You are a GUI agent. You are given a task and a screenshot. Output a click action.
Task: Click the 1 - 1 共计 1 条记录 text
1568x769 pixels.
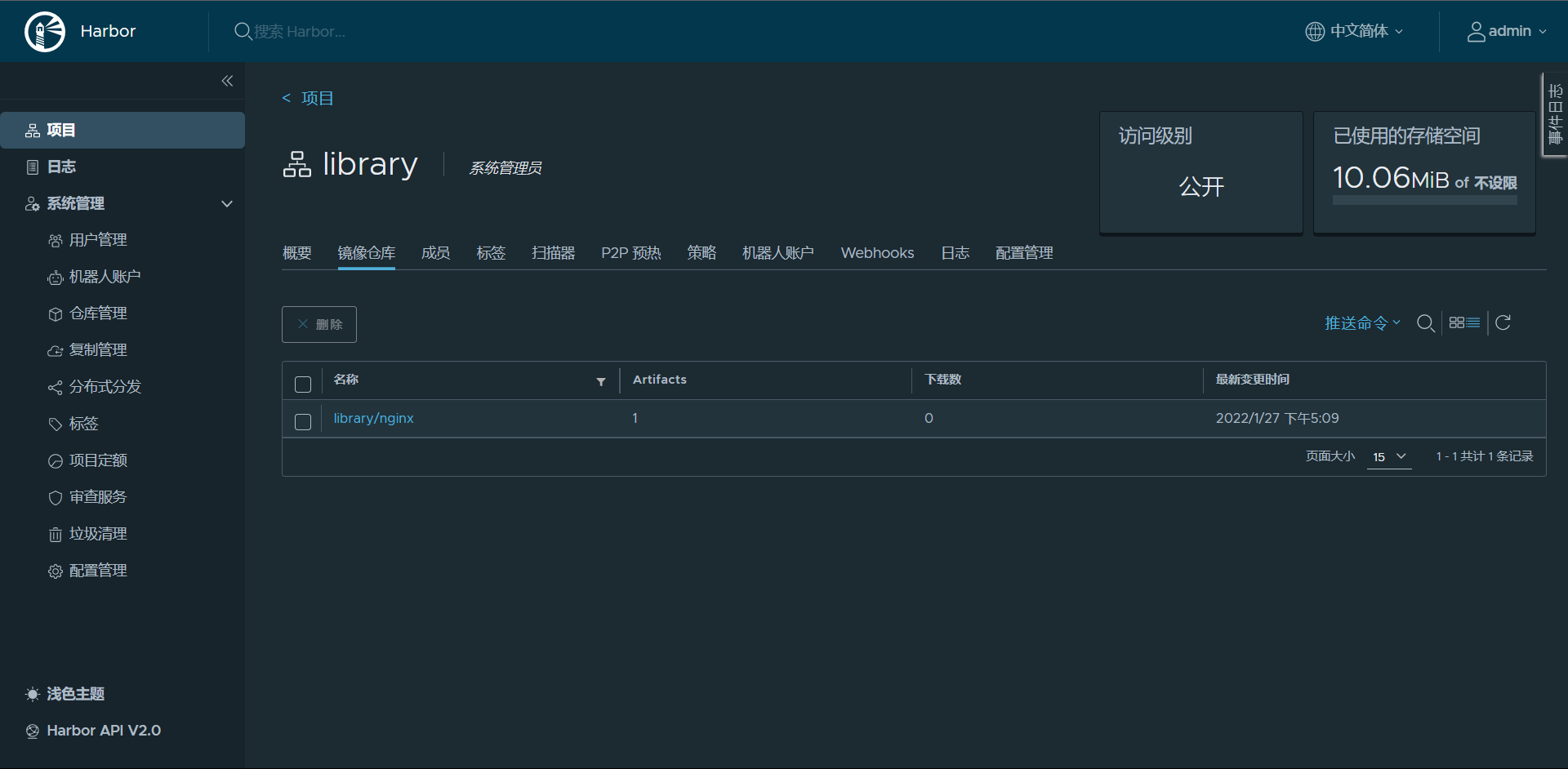pyautogui.click(x=1485, y=456)
